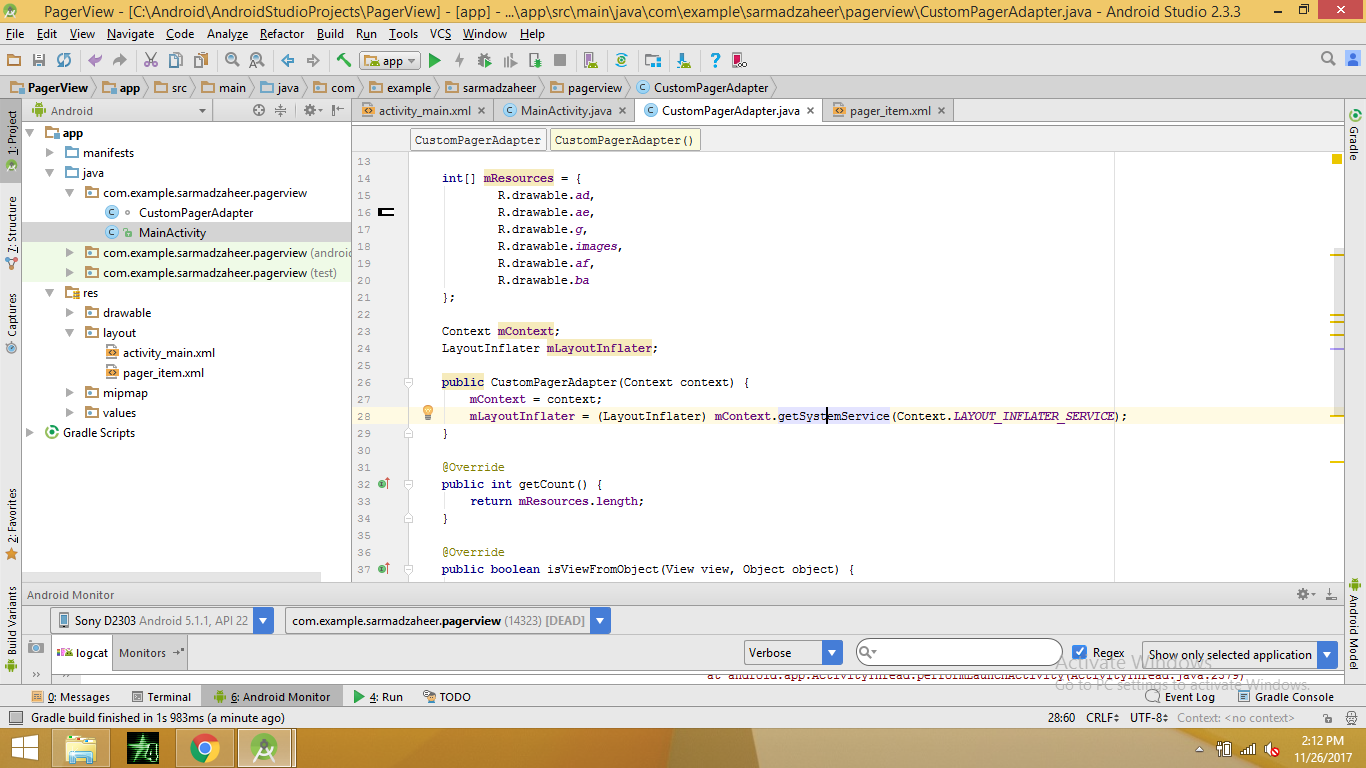The height and width of the screenshot is (768, 1366).
Task: Click the Synchronize refresh icon
Action: (64, 61)
